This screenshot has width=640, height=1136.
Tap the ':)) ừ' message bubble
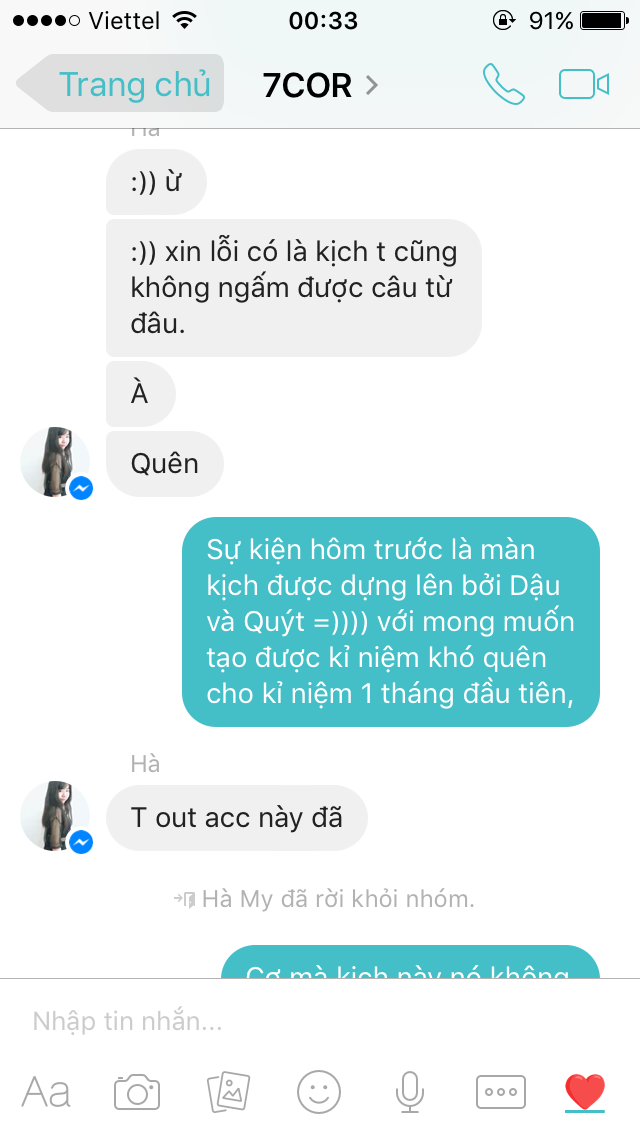[156, 182]
